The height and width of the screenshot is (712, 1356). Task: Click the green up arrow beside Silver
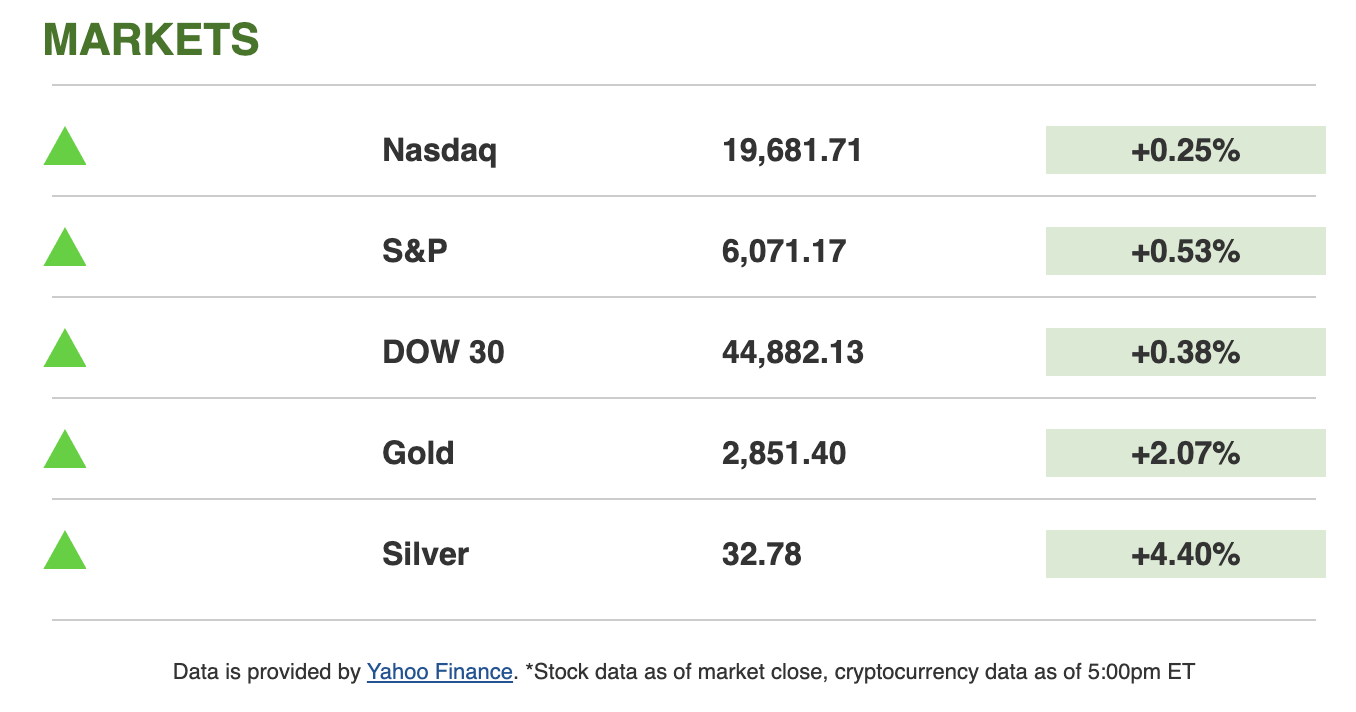[65, 552]
